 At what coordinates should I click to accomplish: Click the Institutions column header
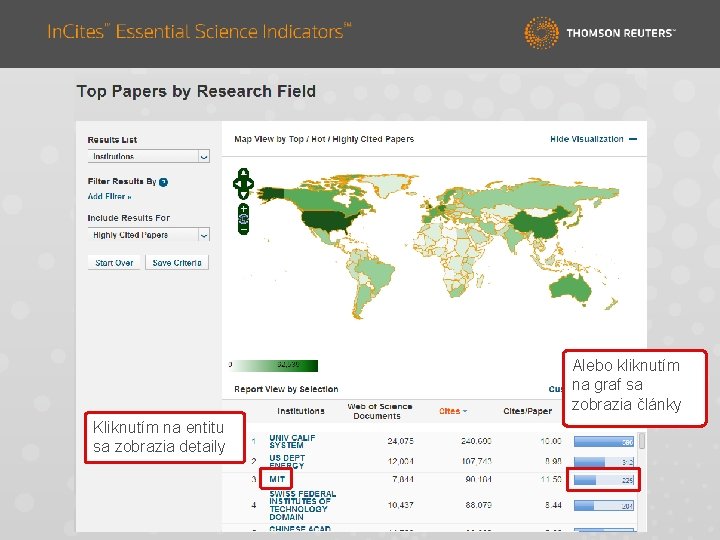click(301, 411)
